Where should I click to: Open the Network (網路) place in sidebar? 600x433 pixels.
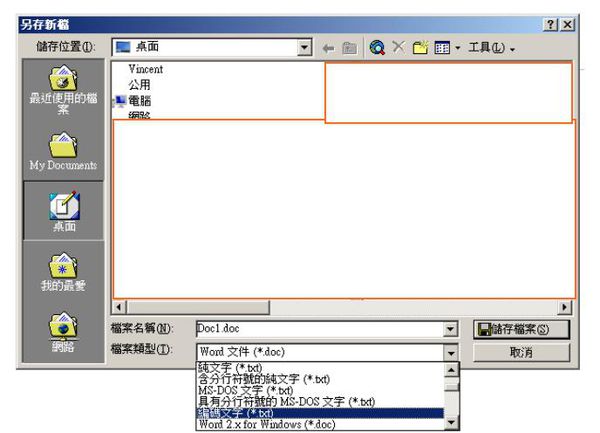64,332
